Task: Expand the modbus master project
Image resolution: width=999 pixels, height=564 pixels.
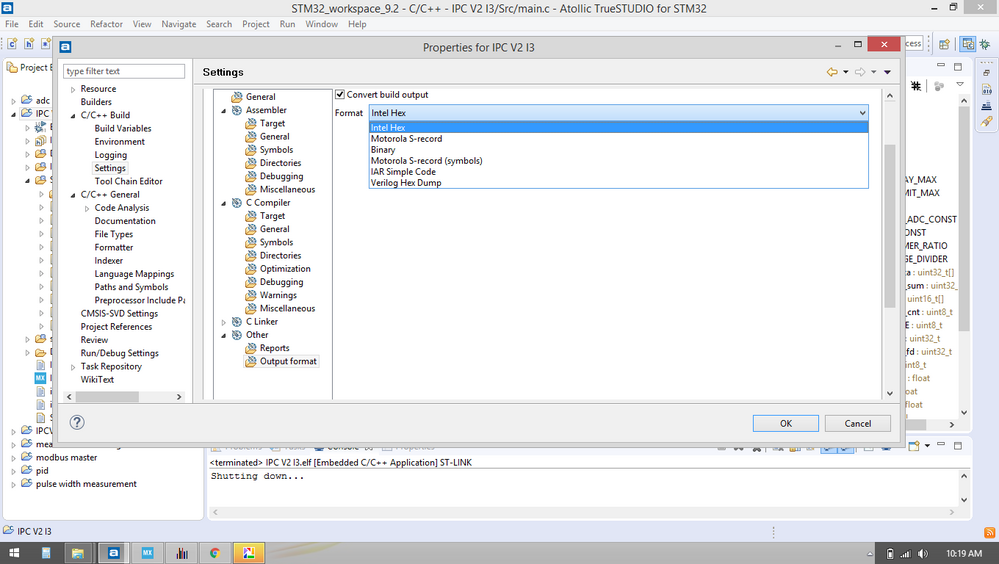Action: pos(13,458)
